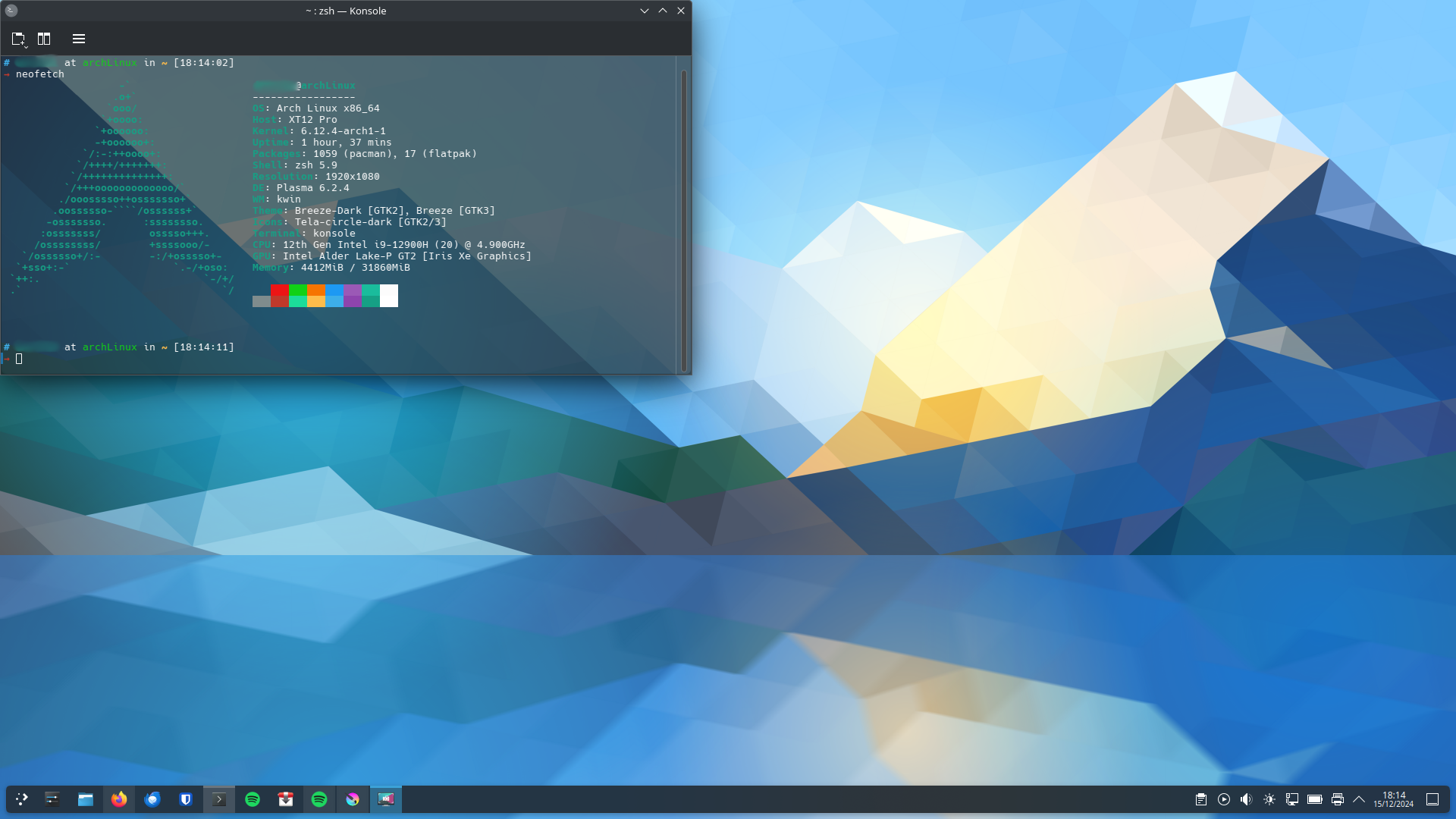Click the red block in neofetch palette
The image size is (1456, 819).
click(279, 290)
